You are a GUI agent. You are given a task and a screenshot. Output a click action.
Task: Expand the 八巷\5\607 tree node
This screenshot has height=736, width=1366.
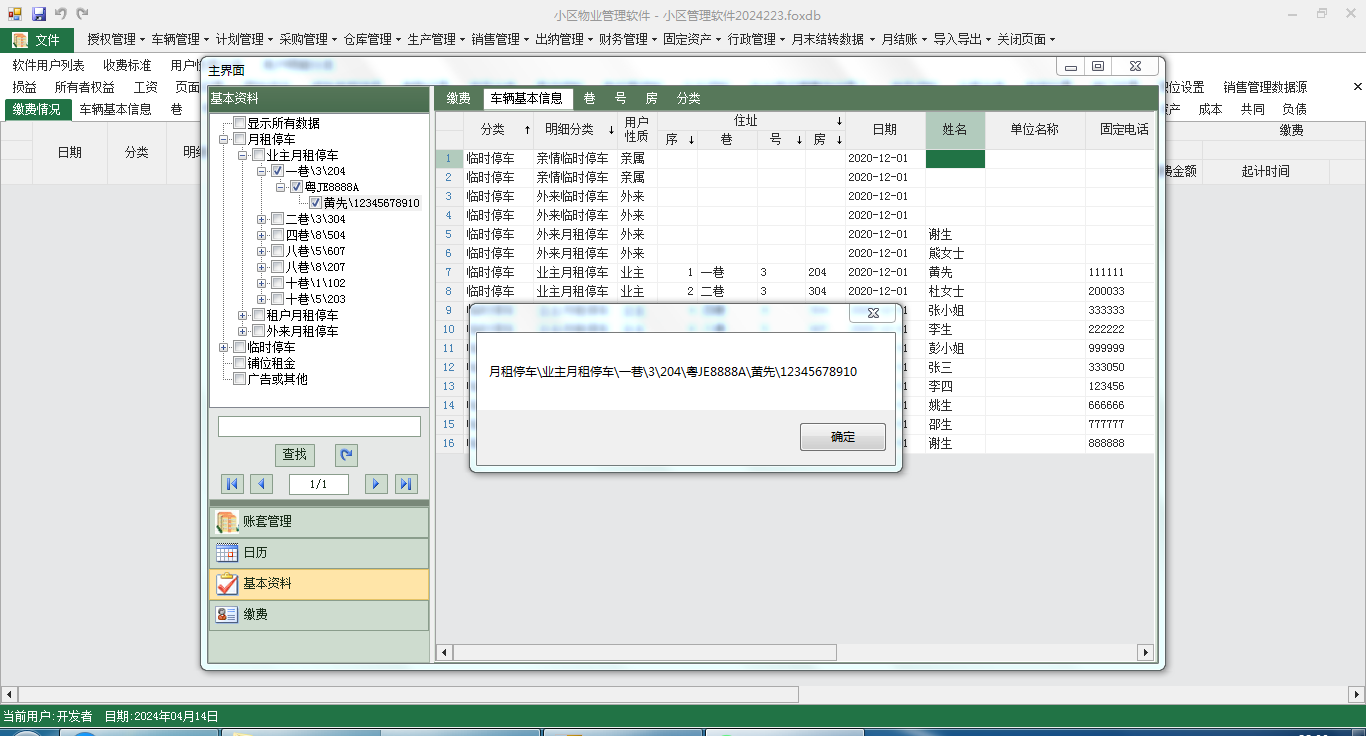pyautogui.click(x=261, y=251)
